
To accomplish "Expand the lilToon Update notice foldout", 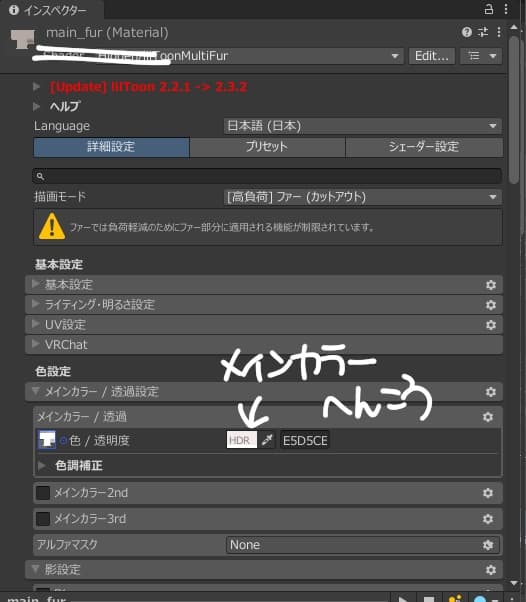I will (36, 87).
